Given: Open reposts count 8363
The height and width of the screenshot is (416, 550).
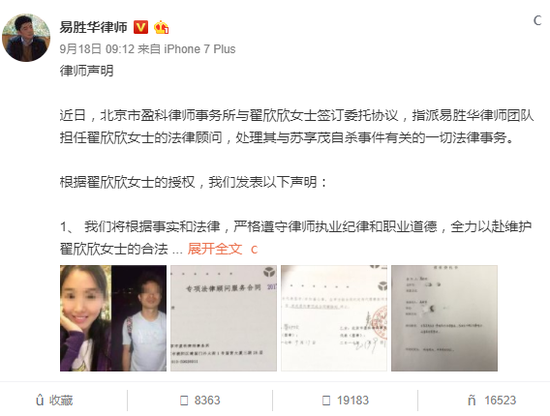Looking at the screenshot, I should tap(207, 400).
